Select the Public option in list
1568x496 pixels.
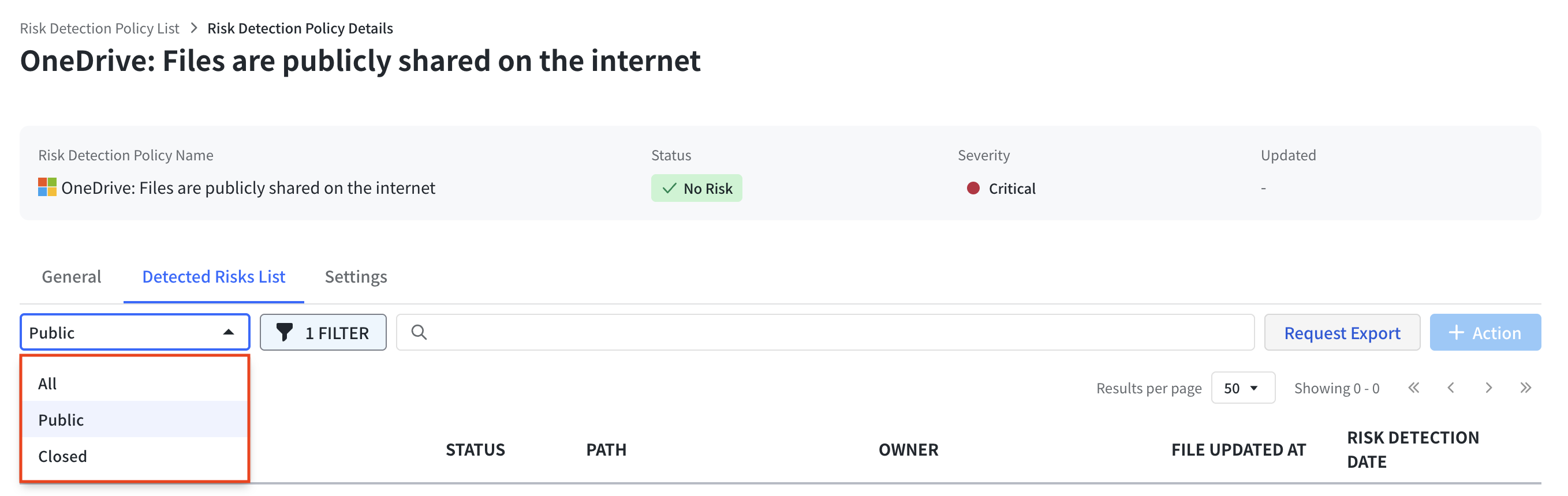[x=135, y=419]
